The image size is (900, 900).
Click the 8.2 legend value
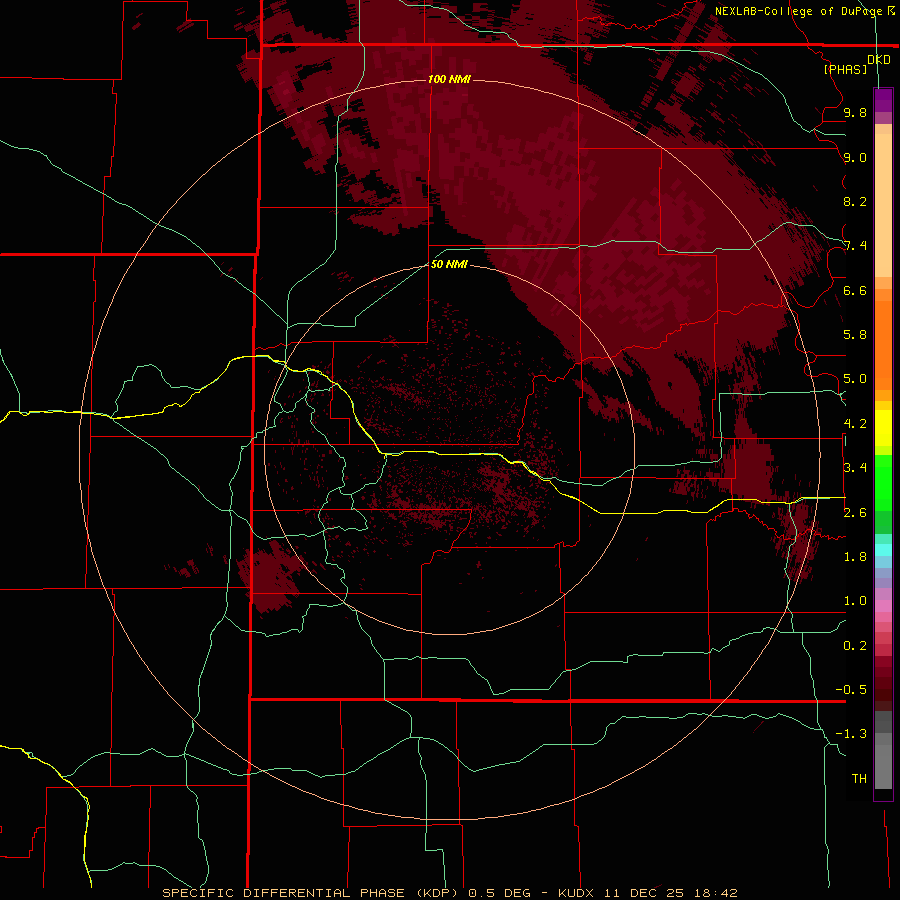[x=855, y=202]
